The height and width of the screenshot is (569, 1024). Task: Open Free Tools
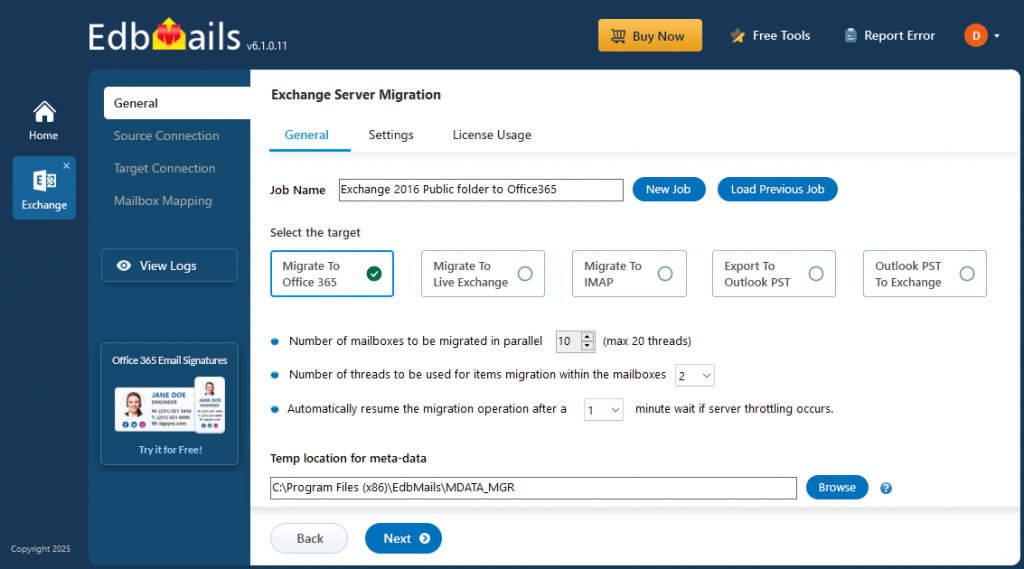point(771,36)
